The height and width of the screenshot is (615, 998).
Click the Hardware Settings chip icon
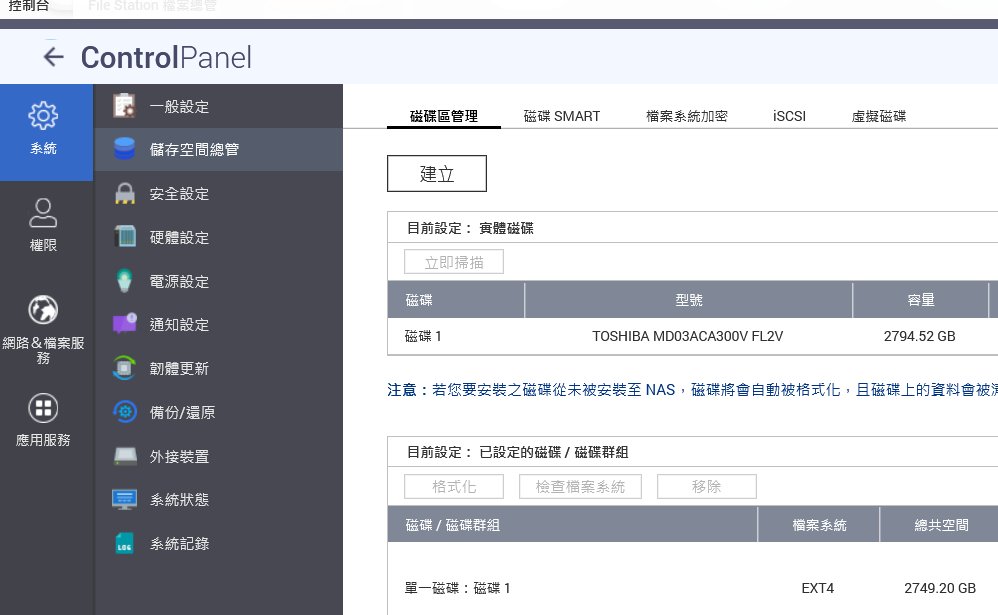(125, 237)
